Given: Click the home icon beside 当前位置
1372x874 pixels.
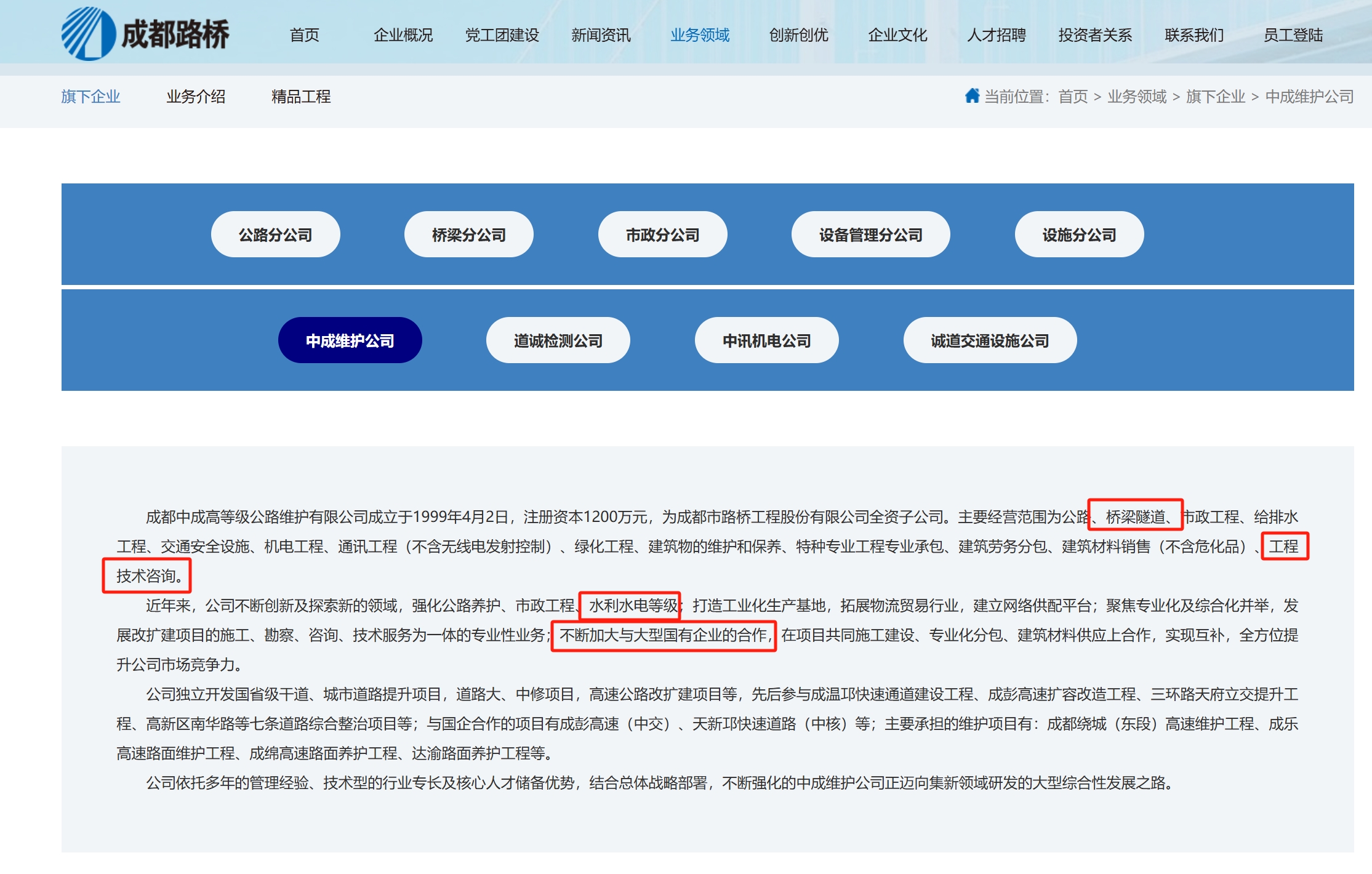Looking at the screenshot, I should click(972, 96).
